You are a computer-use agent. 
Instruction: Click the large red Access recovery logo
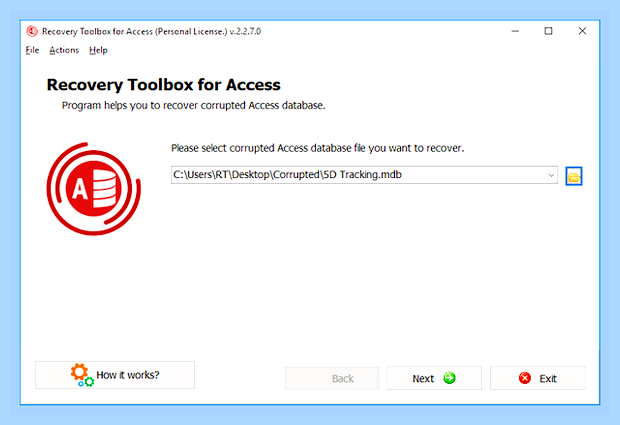[x=93, y=189]
